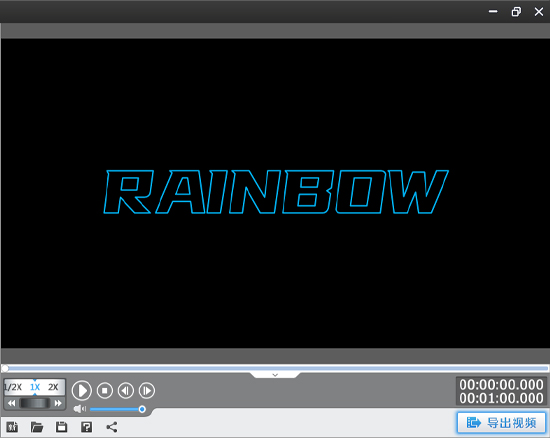Click the playback progress bar
The height and width of the screenshot is (438, 550).
276,368
